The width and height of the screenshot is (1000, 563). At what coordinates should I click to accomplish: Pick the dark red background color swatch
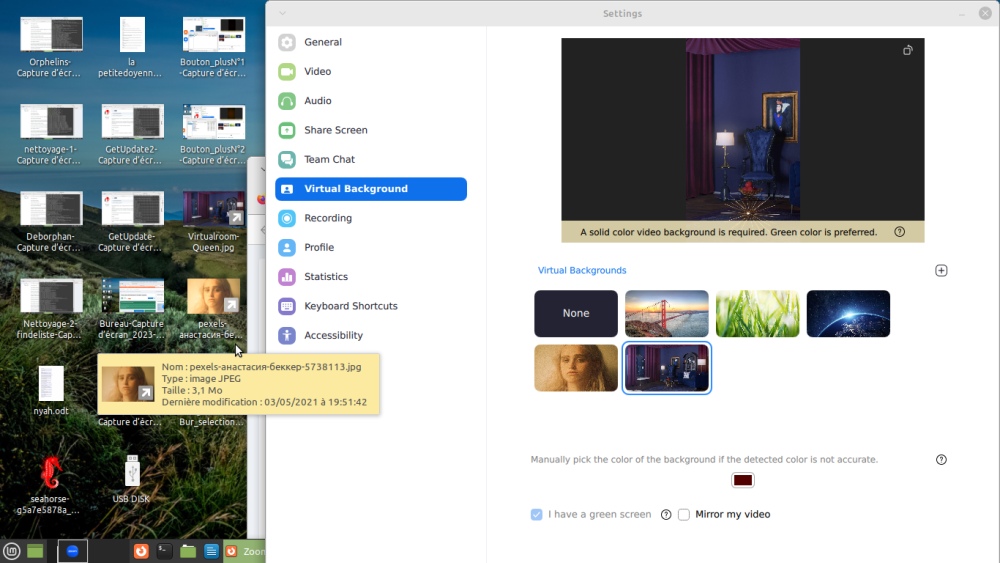pyautogui.click(x=742, y=481)
